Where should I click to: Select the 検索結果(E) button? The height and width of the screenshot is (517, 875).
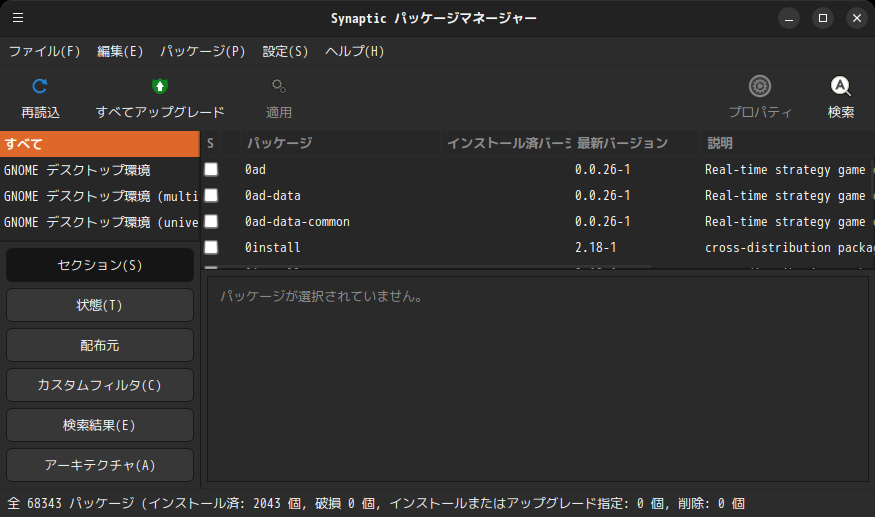pos(100,425)
